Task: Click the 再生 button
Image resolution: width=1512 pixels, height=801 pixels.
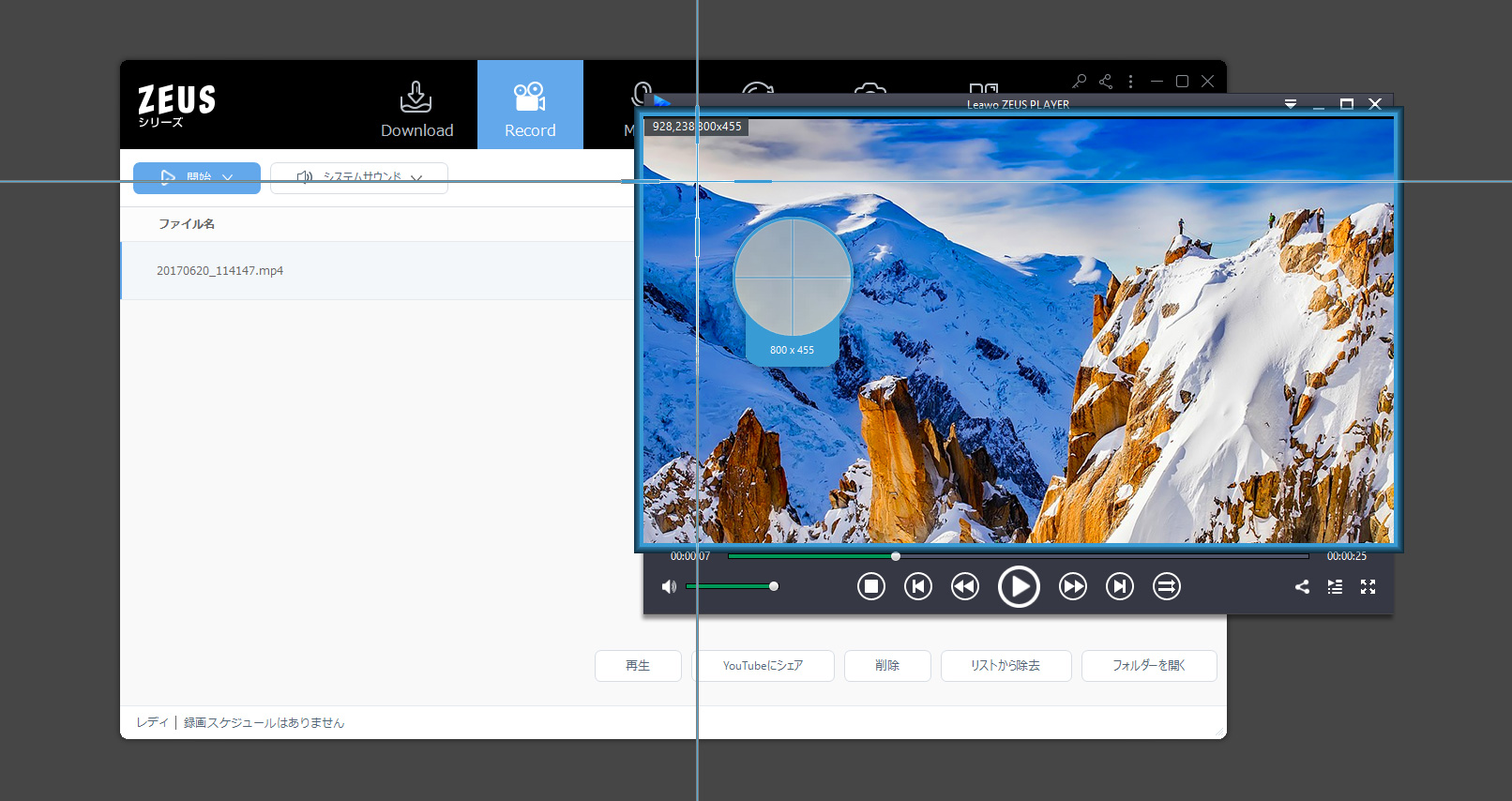Action: pyautogui.click(x=638, y=666)
